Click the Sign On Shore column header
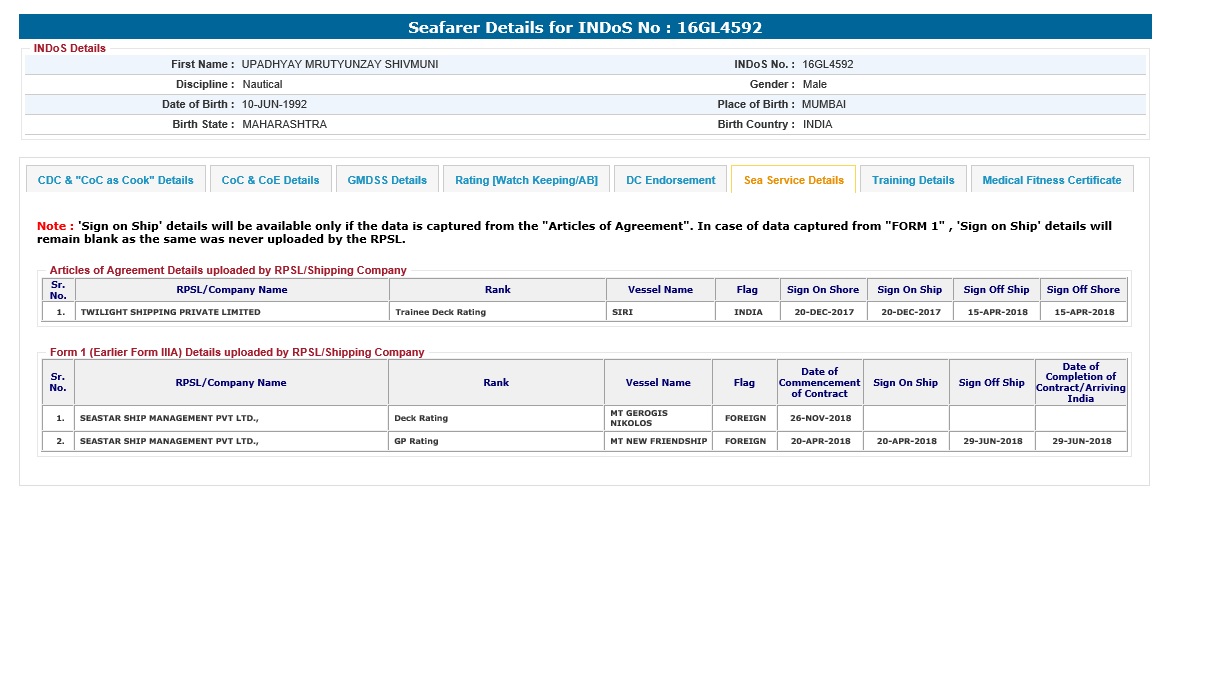This screenshot has height=673, width=1220. pos(822,290)
